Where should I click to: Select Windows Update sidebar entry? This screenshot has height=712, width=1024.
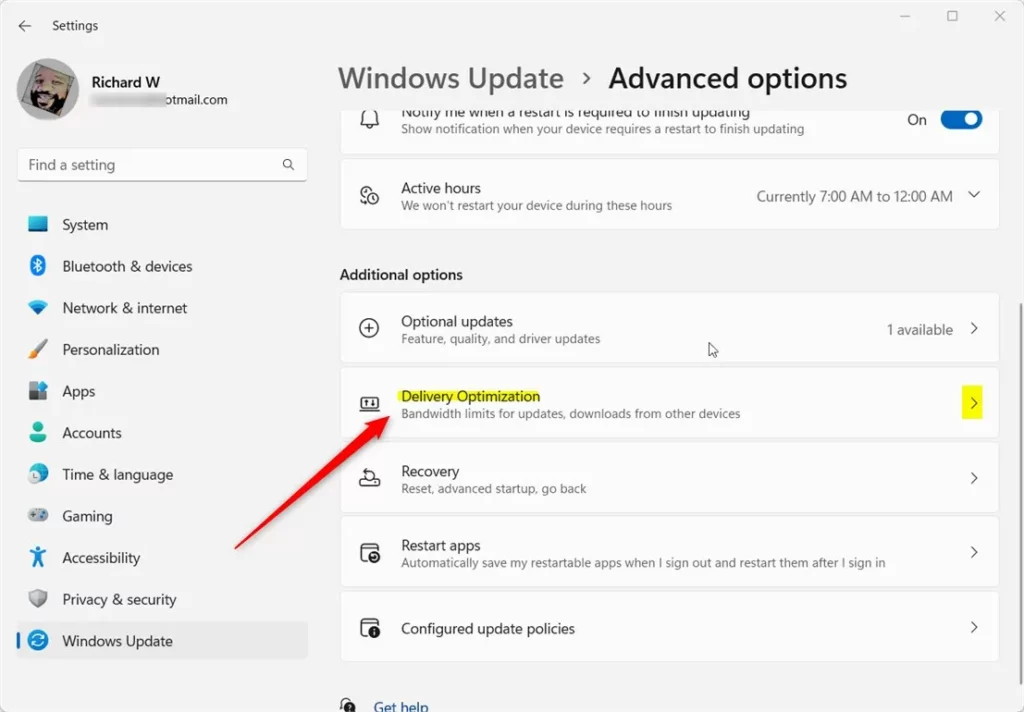coord(162,641)
